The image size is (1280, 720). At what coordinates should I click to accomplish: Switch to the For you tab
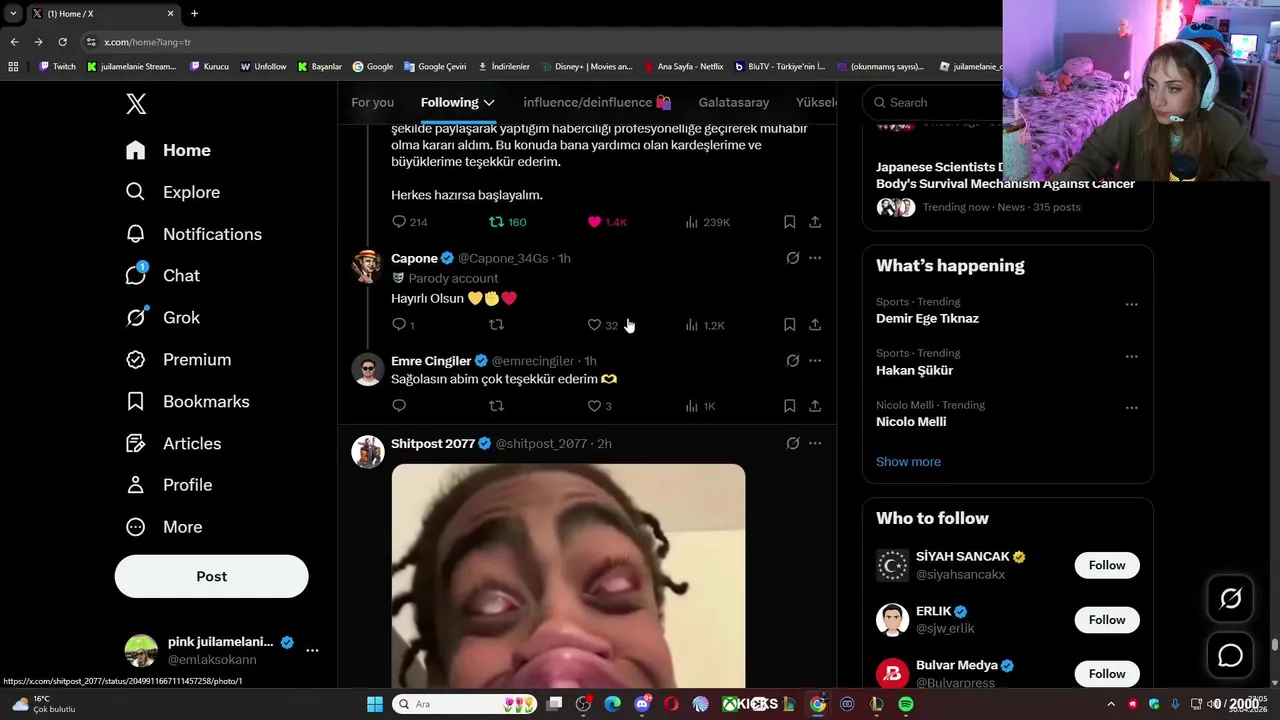tap(372, 102)
